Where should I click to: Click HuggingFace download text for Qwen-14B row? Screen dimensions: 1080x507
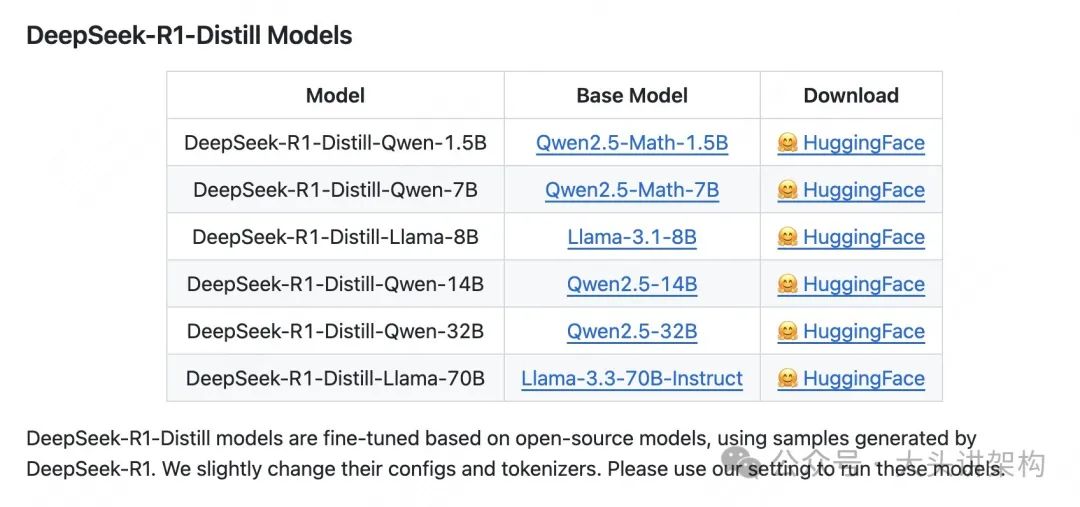click(x=864, y=284)
